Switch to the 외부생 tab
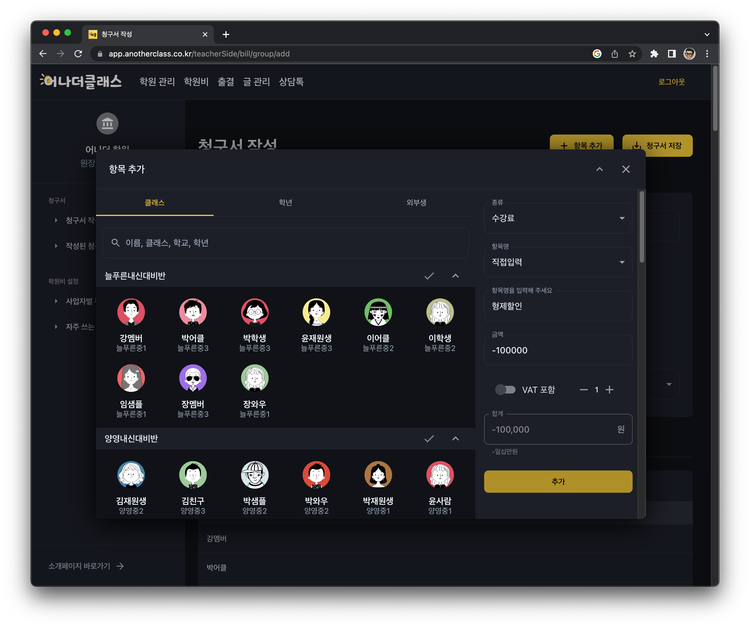The width and height of the screenshot is (750, 627). coord(416,203)
